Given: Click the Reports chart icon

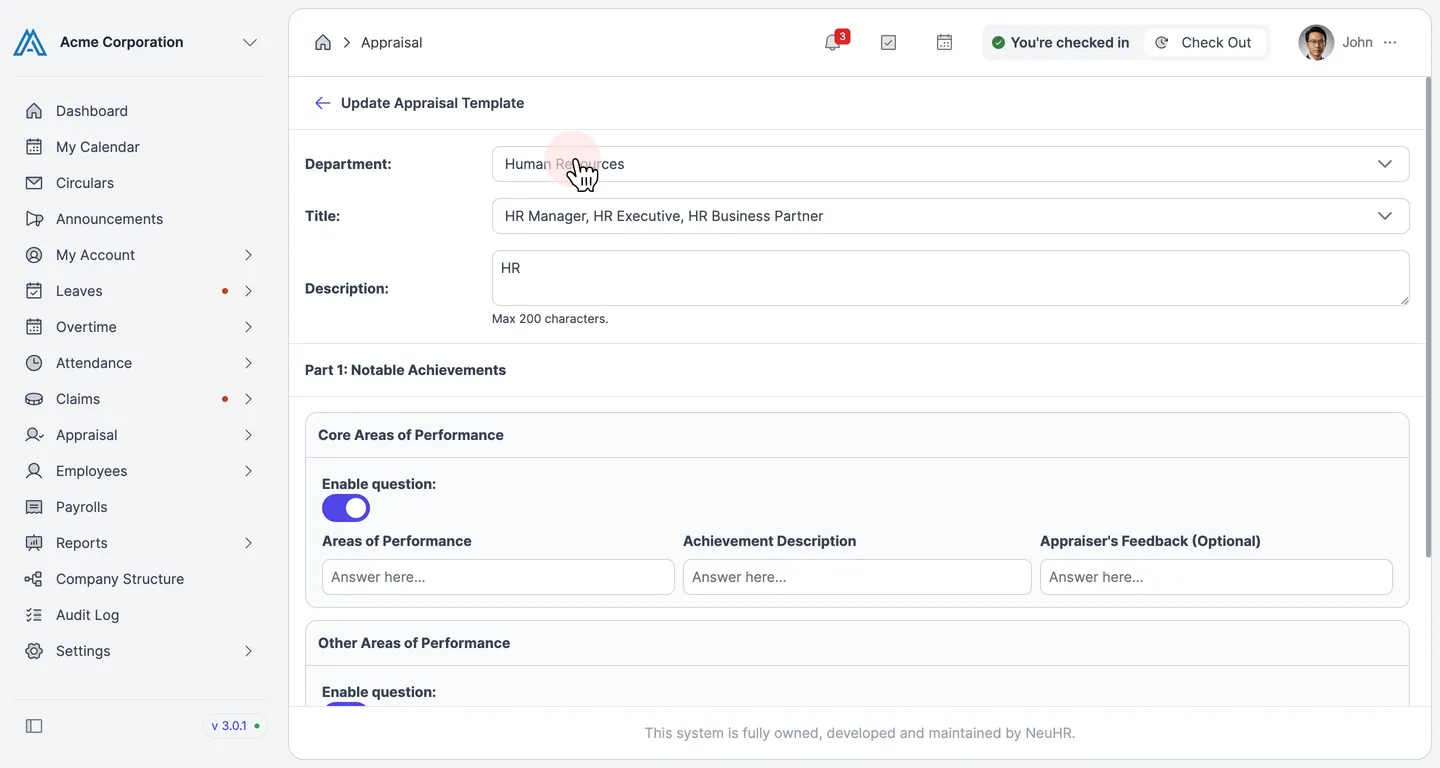Looking at the screenshot, I should [34, 543].
